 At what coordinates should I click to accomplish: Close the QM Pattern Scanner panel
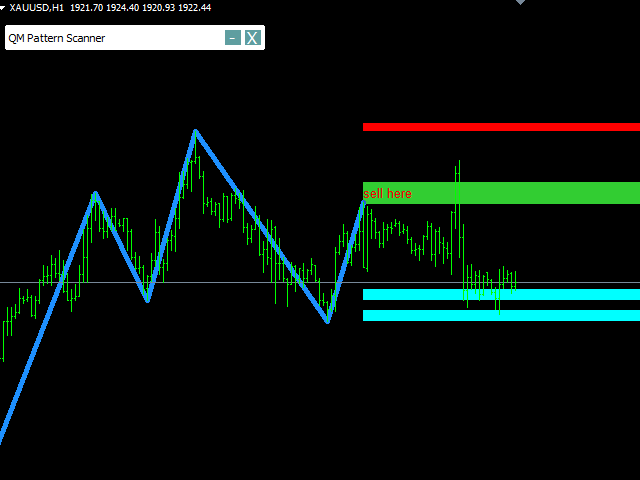pyautogui.click(x=253, y=38)
